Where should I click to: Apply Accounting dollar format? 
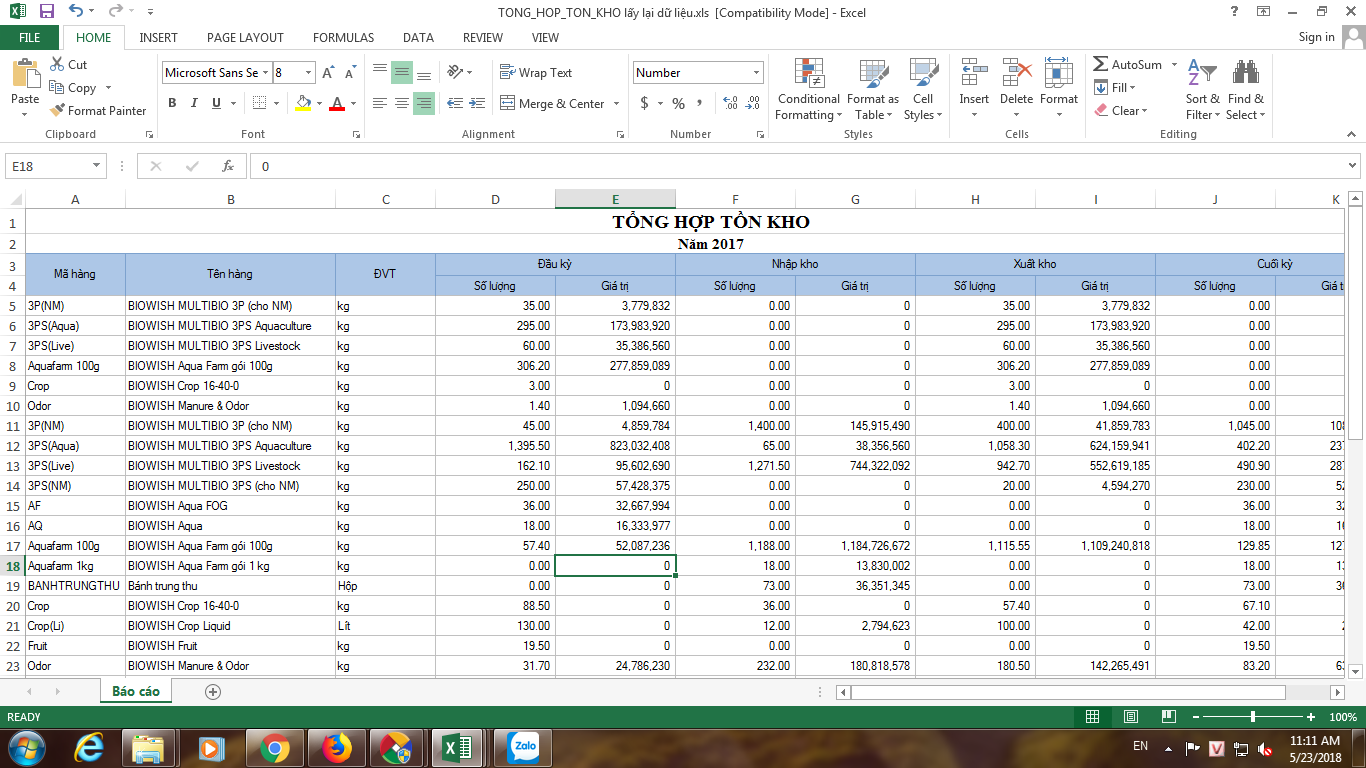click(644, 103)
